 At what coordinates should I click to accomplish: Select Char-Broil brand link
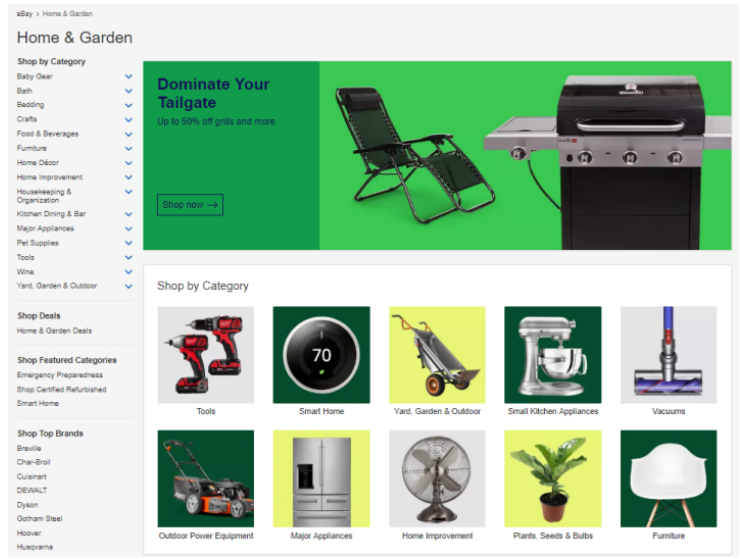(34, 462)
